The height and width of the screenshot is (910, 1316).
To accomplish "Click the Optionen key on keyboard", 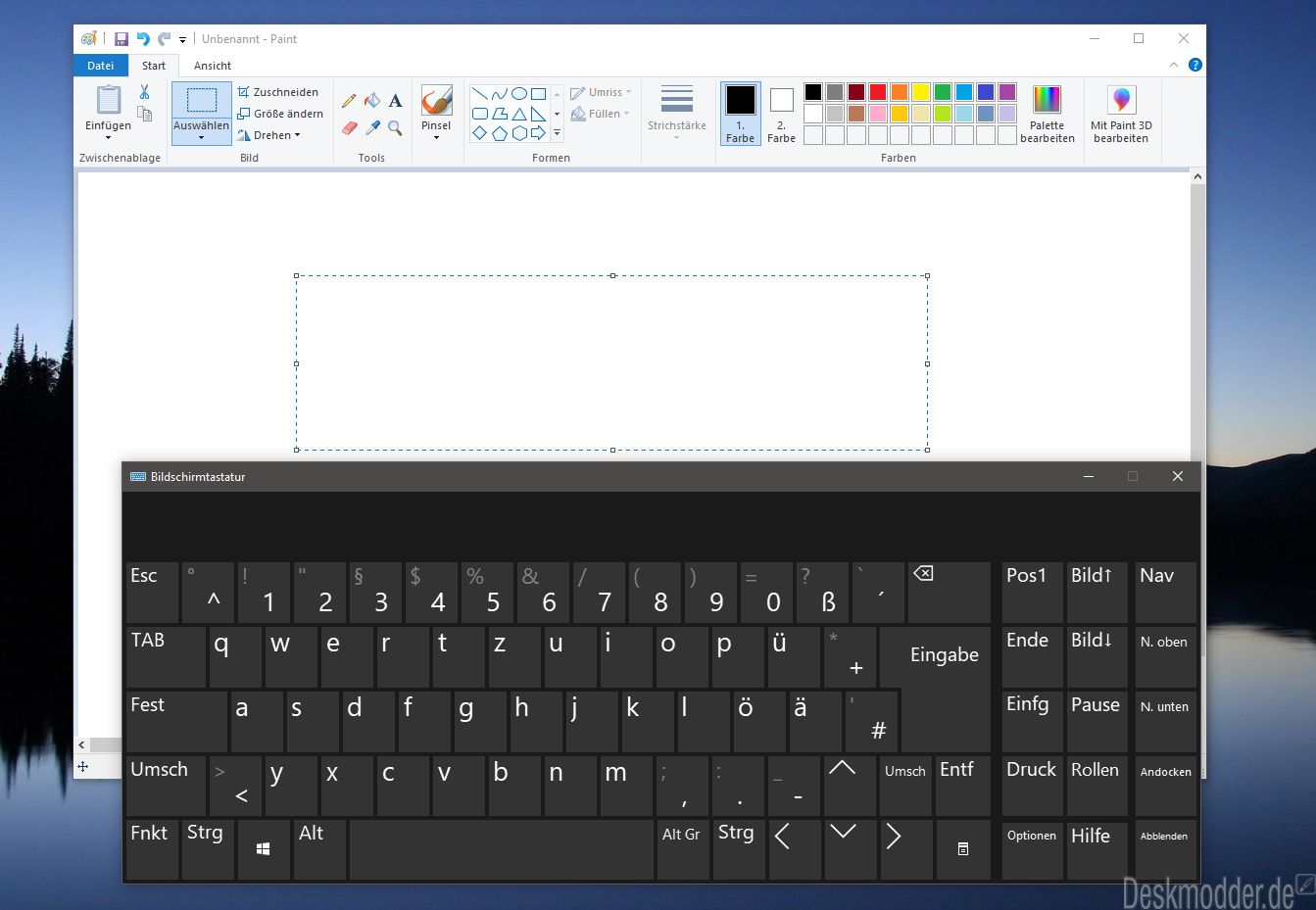I will click(1032, 849).
